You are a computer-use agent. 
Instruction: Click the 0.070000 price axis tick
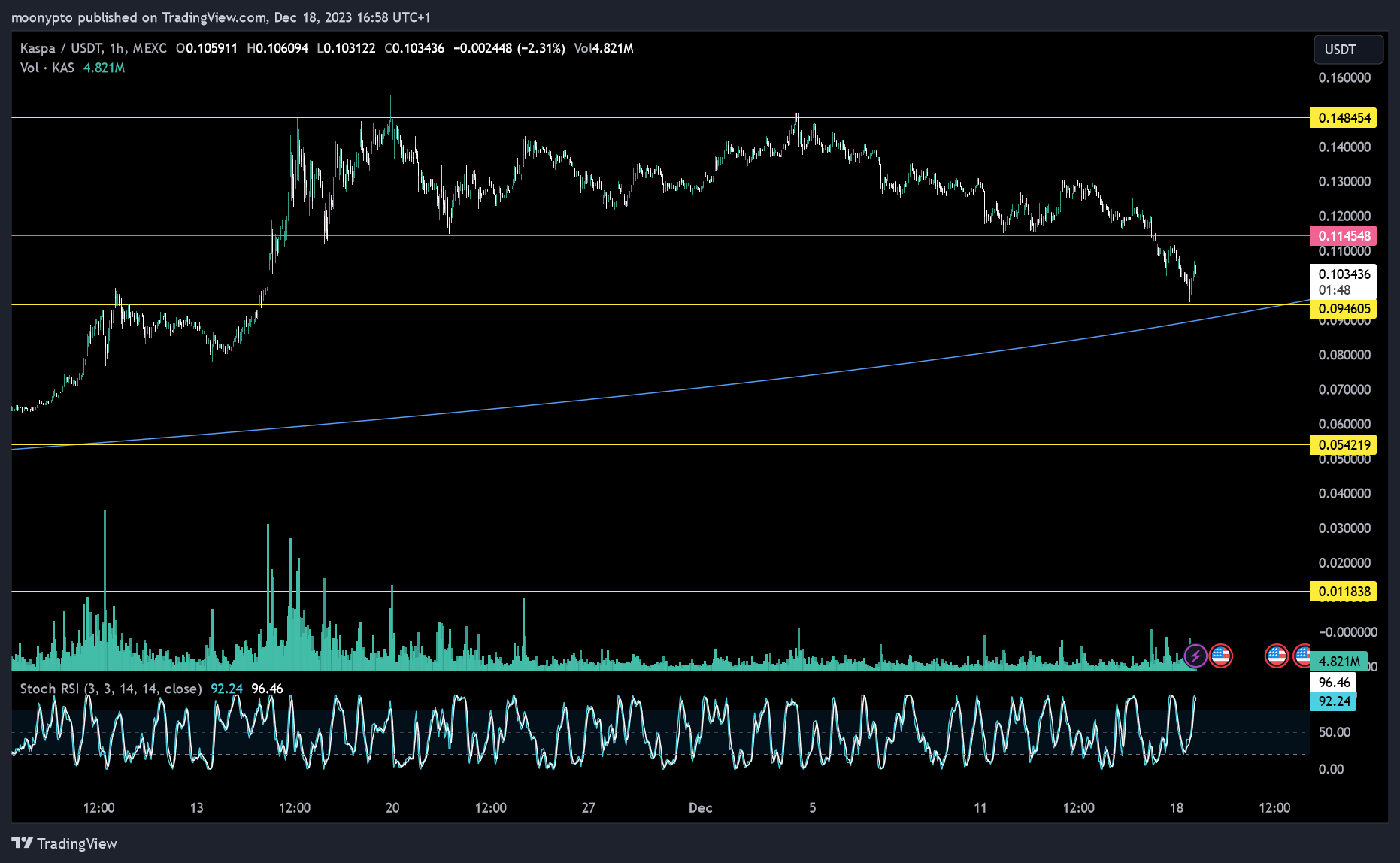pyautogui.click(x=1344, y=389)
